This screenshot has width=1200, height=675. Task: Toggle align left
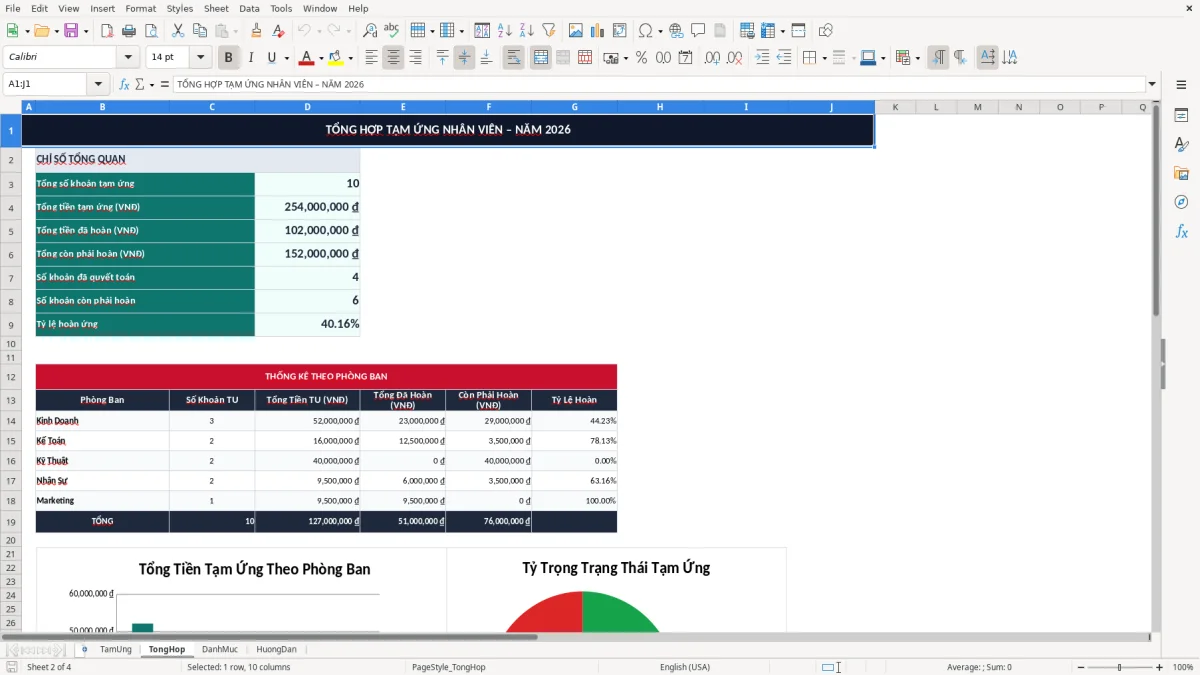coord(371,58)
